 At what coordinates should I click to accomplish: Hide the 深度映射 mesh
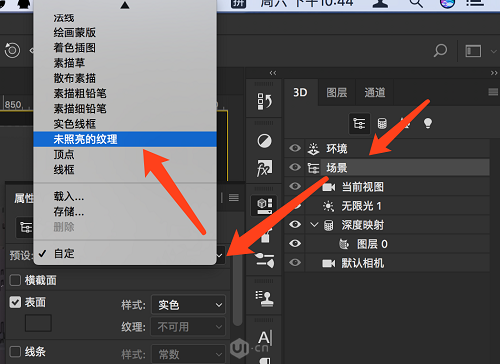click(295, 224)
